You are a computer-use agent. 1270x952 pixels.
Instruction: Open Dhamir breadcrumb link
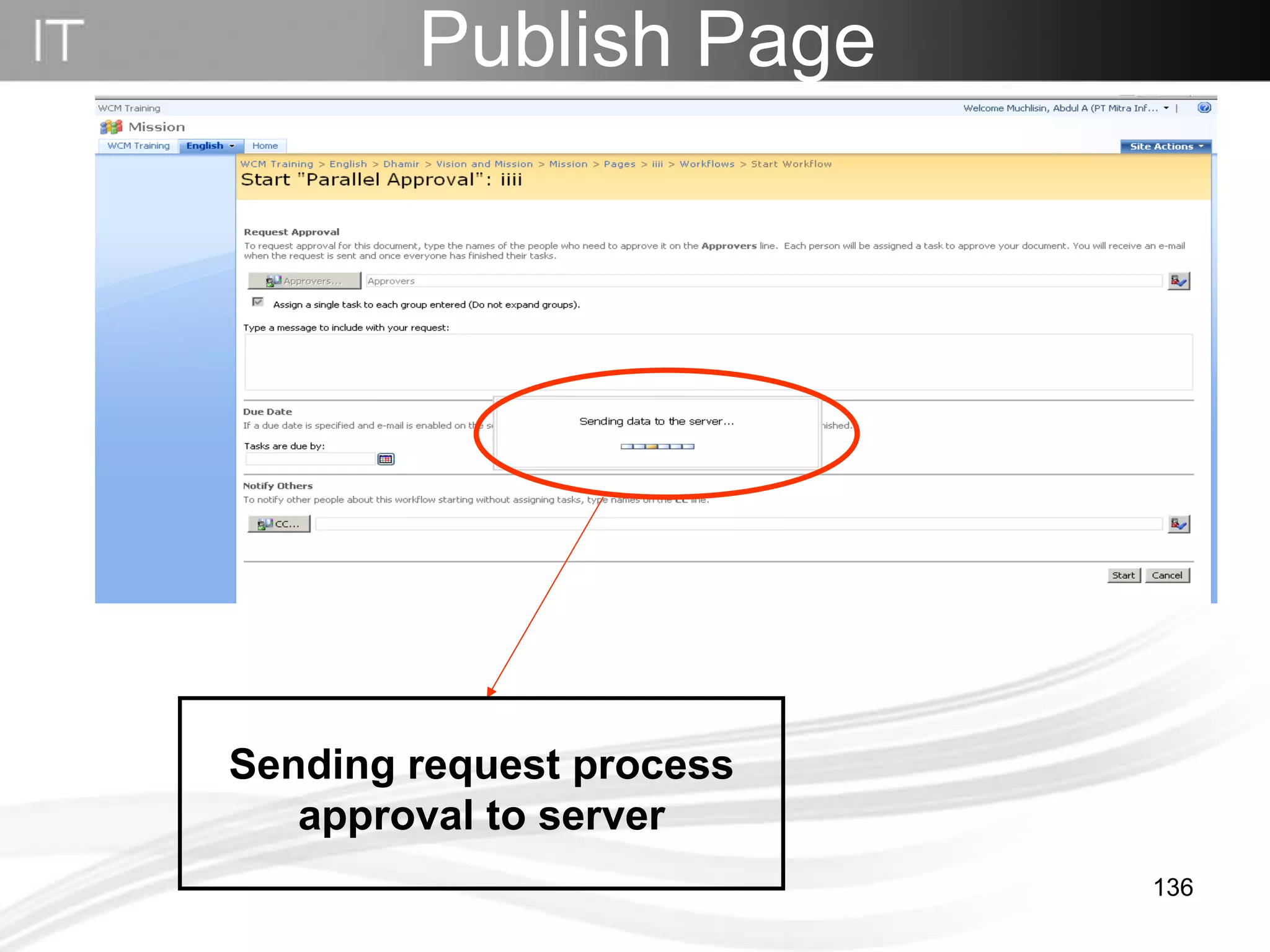tap(401, 164)
